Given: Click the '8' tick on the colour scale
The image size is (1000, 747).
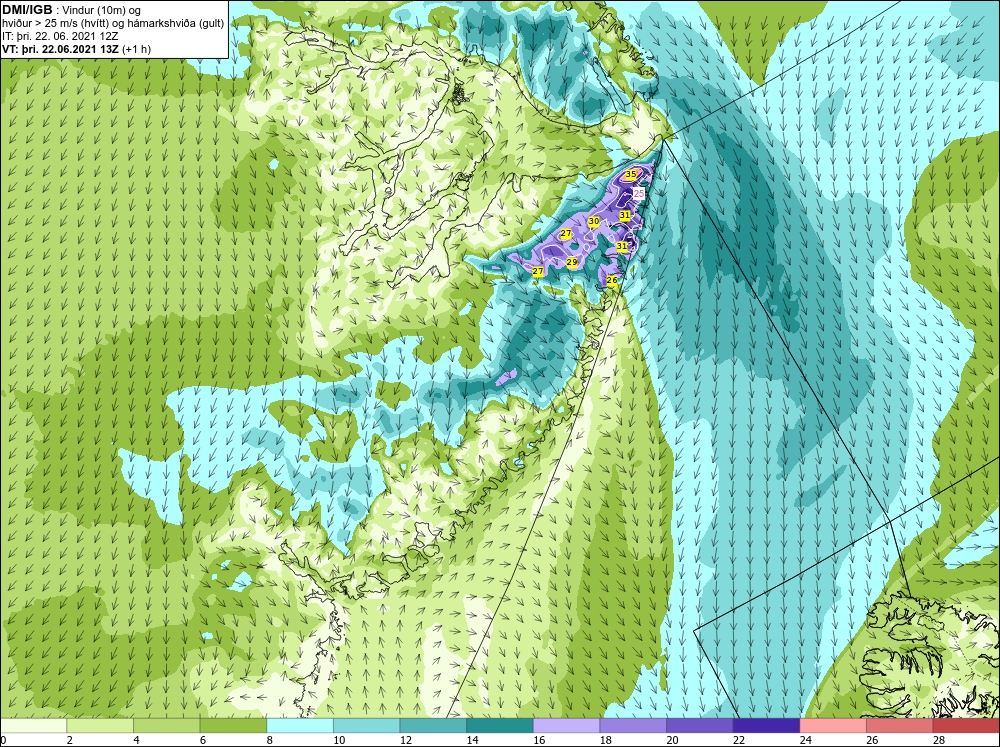Looking at the screenshot, I should click(x=270, y=740).
